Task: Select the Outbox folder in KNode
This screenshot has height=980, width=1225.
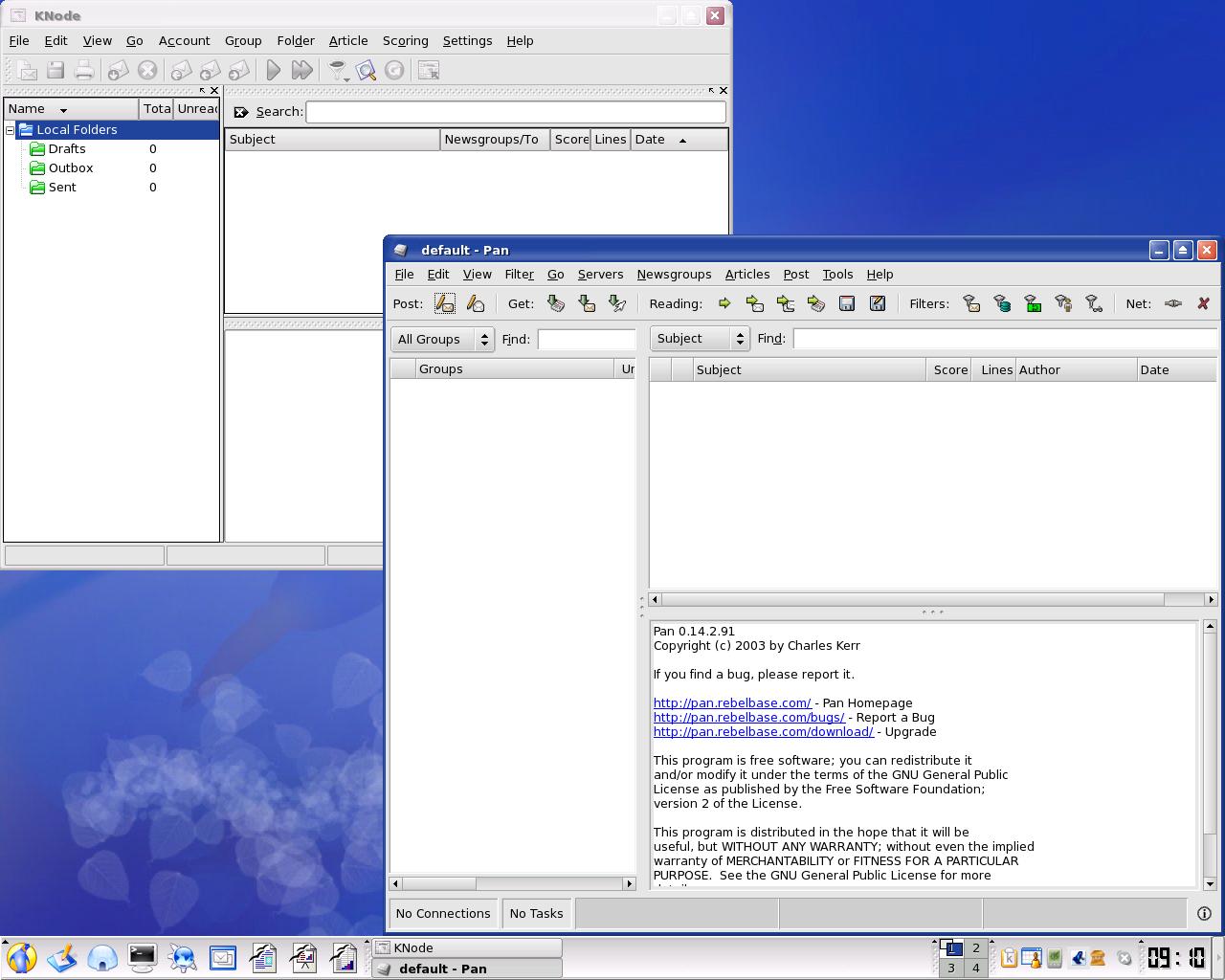Action: [71, 167]
